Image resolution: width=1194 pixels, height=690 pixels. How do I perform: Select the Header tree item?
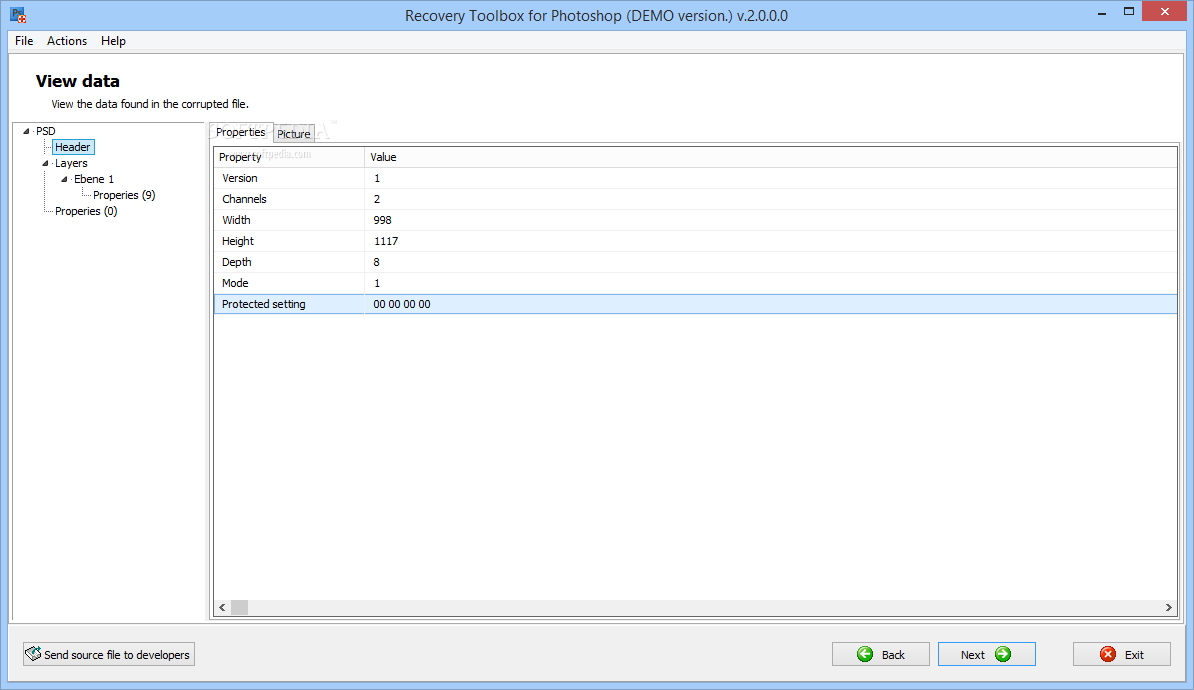pos(73,147)
